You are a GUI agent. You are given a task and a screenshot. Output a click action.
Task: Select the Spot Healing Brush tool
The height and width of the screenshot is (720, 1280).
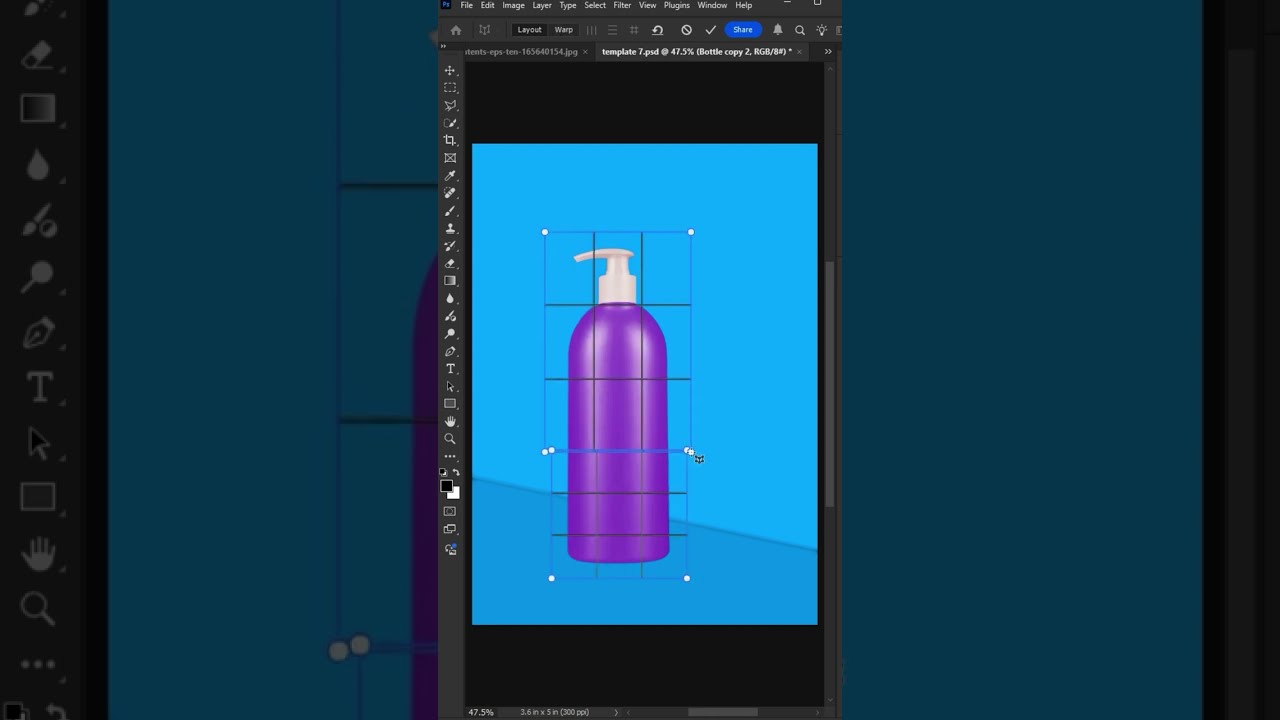coord(450,193)
